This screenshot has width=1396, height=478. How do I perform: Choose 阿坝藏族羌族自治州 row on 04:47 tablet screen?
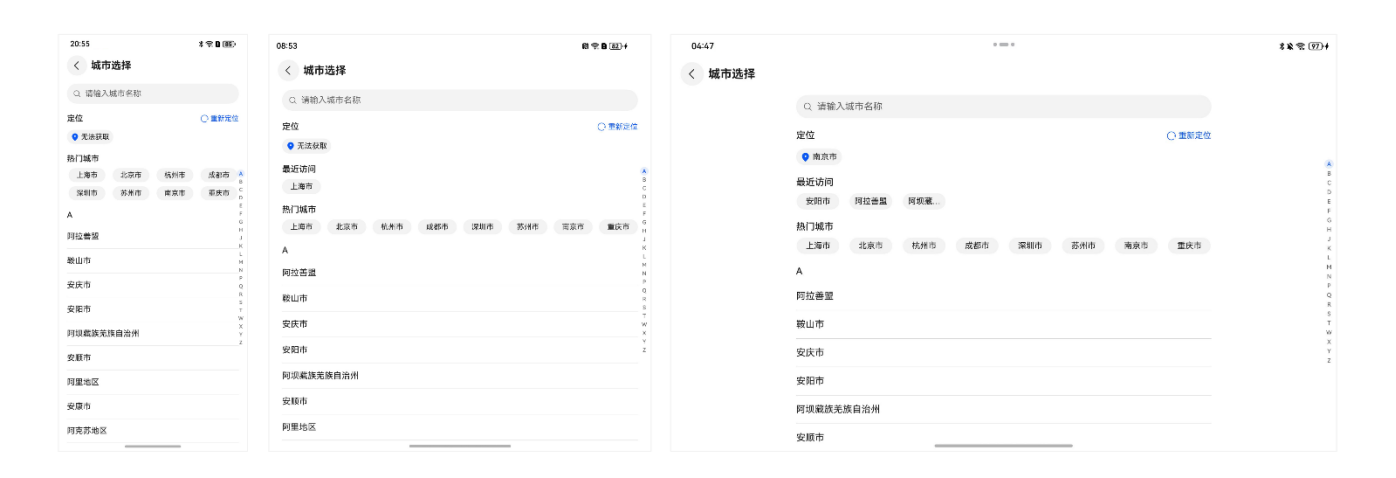(1003, 409)
